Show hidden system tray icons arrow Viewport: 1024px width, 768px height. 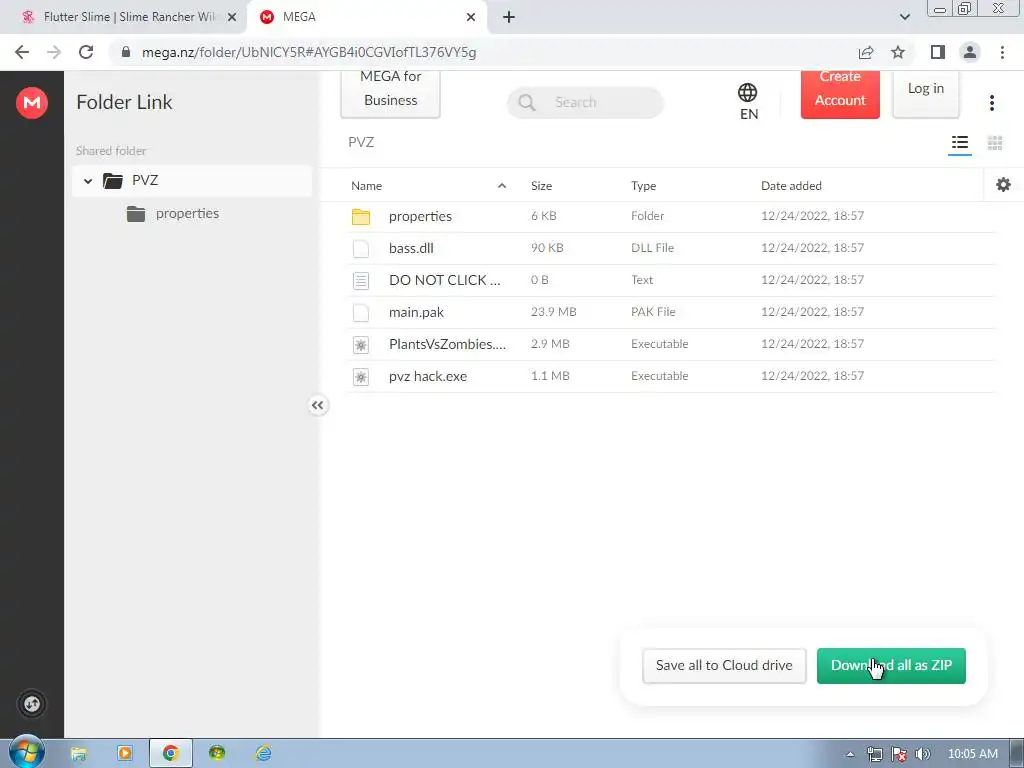click(850, 754)
